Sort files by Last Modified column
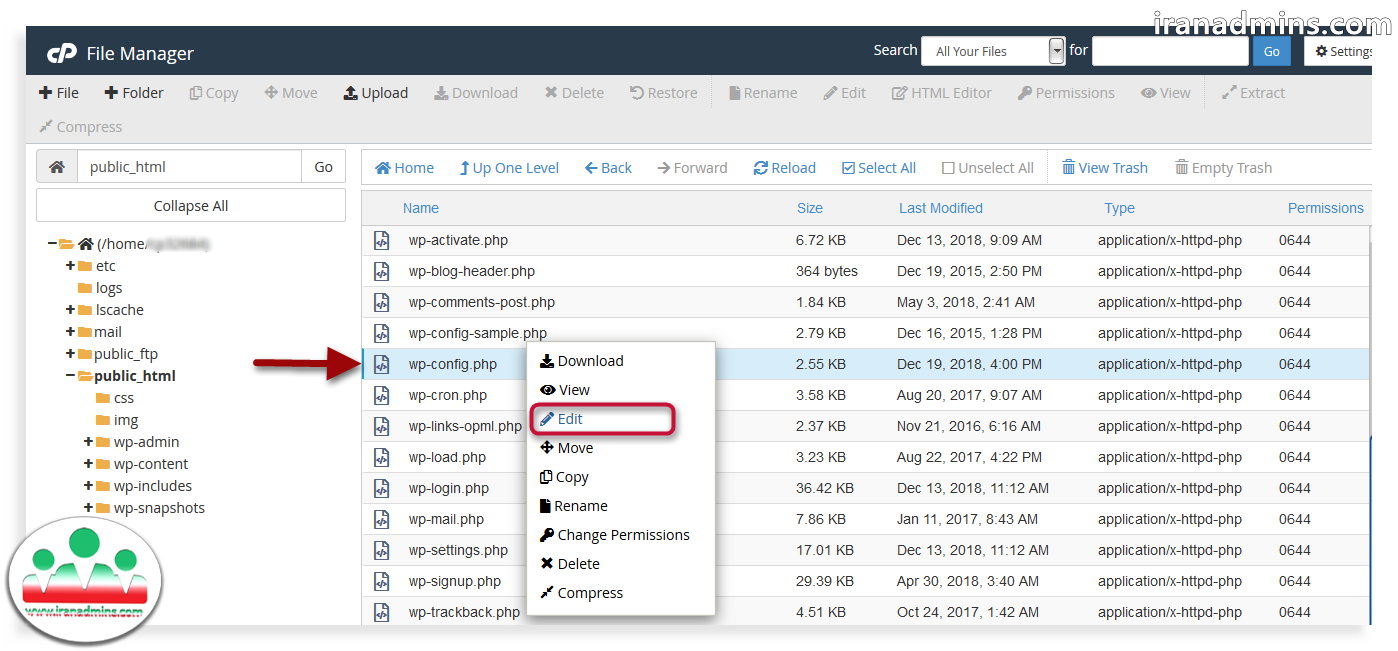 tap(941, 208)
